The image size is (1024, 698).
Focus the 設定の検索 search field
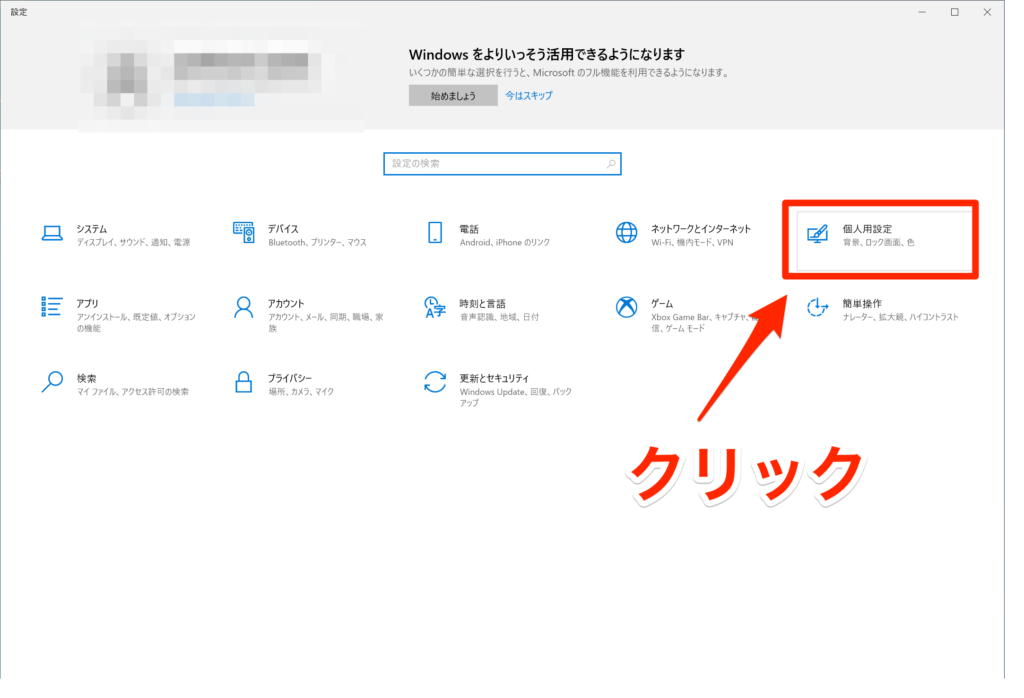coord(495,163)
